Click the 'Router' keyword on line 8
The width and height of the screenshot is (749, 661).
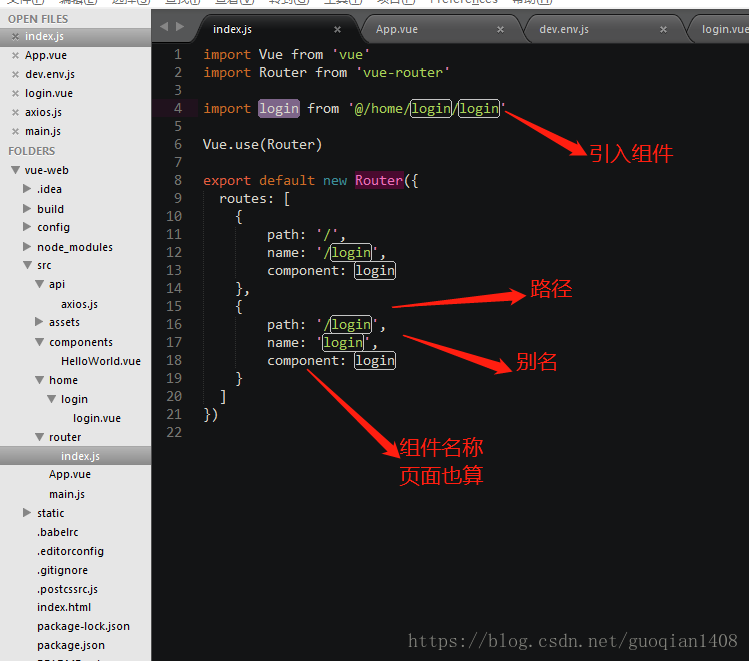379,181
